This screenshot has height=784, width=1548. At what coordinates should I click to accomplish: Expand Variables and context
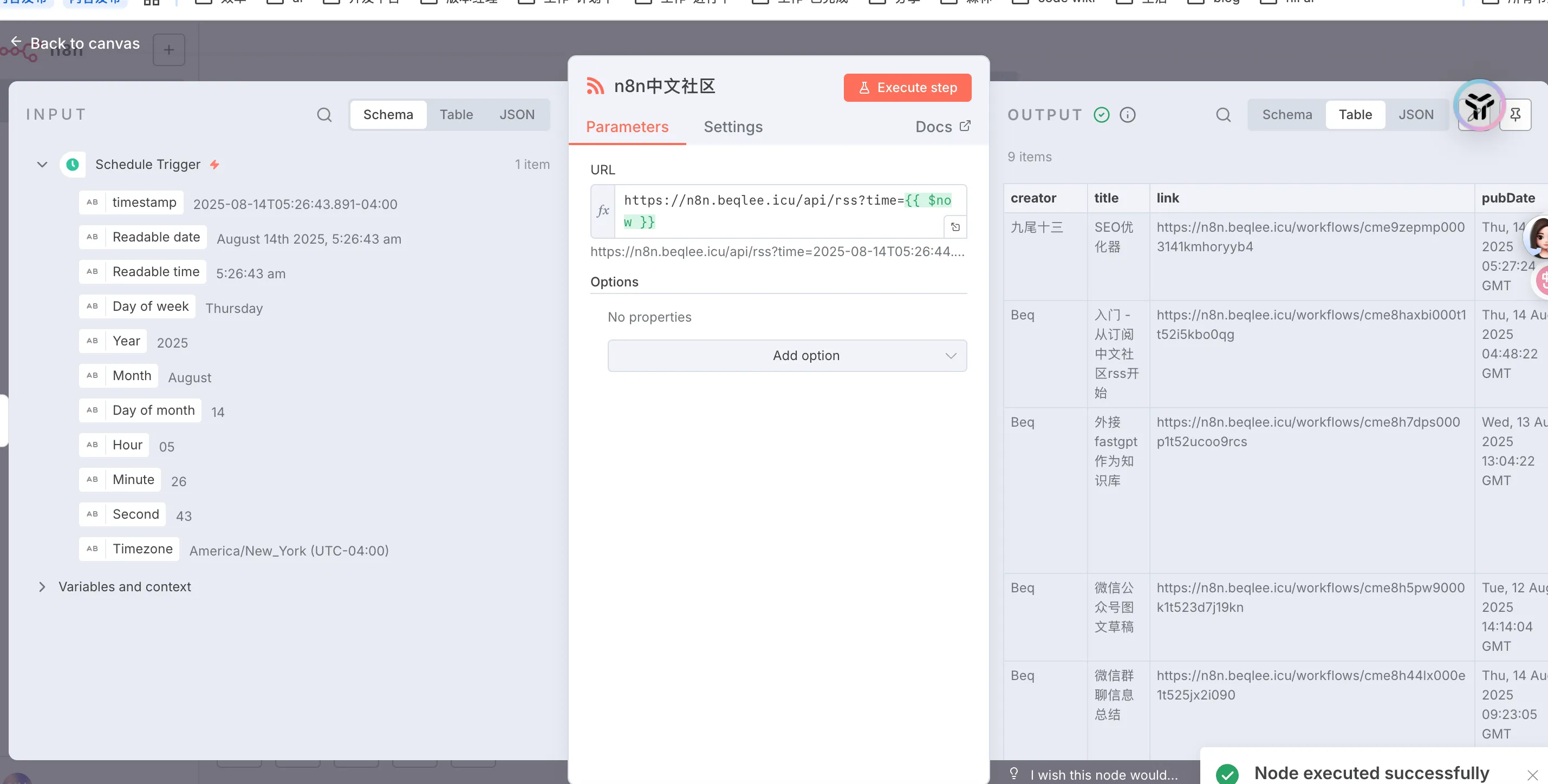pos(42,587)
